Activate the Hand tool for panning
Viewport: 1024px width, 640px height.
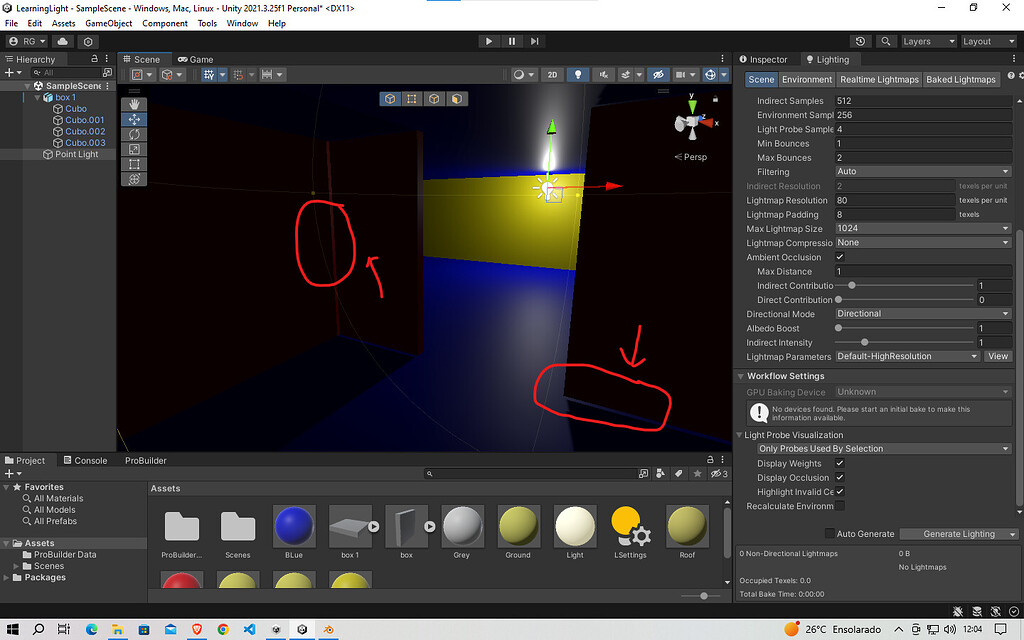[x=135, y=104]
